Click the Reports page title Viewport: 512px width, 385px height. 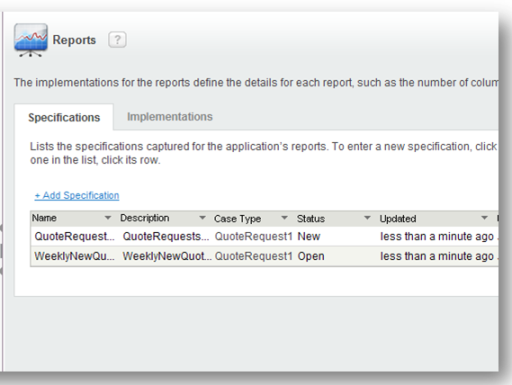74,40
